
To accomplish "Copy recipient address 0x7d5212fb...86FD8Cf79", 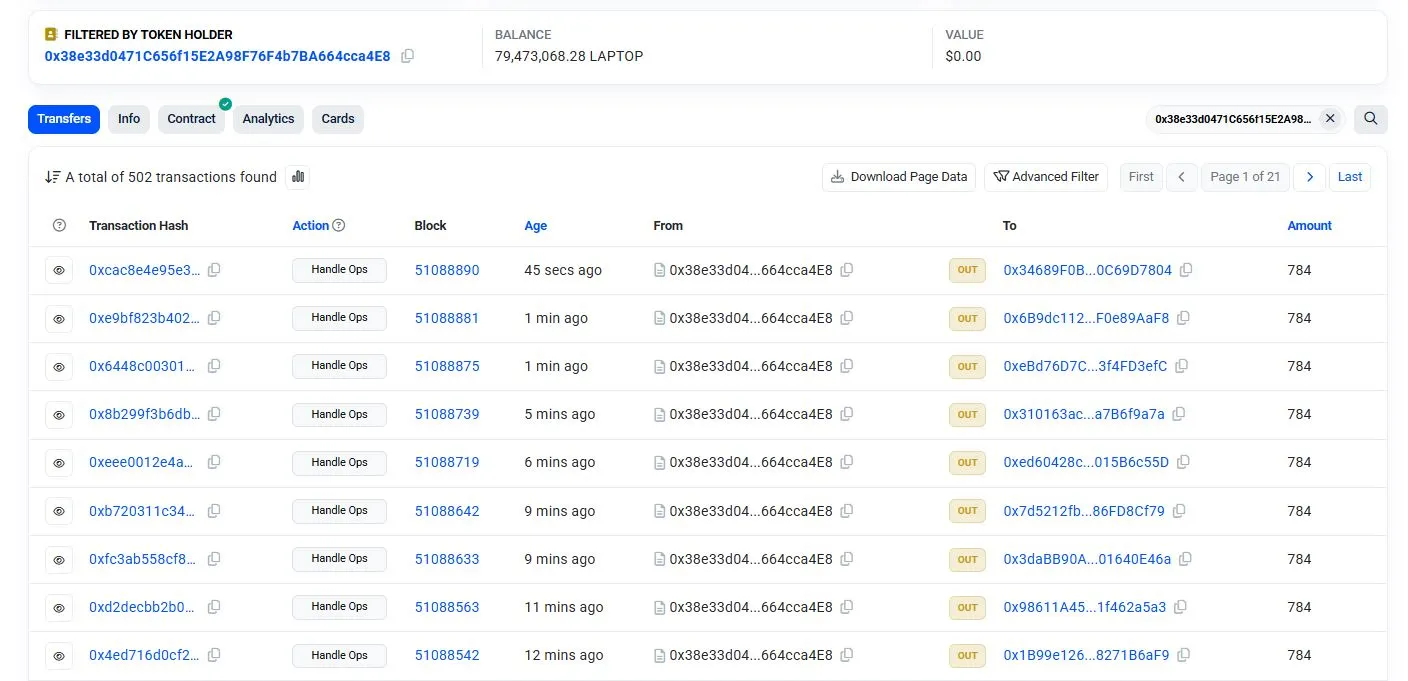I will pyautogui.click(x=1179, y=511).
